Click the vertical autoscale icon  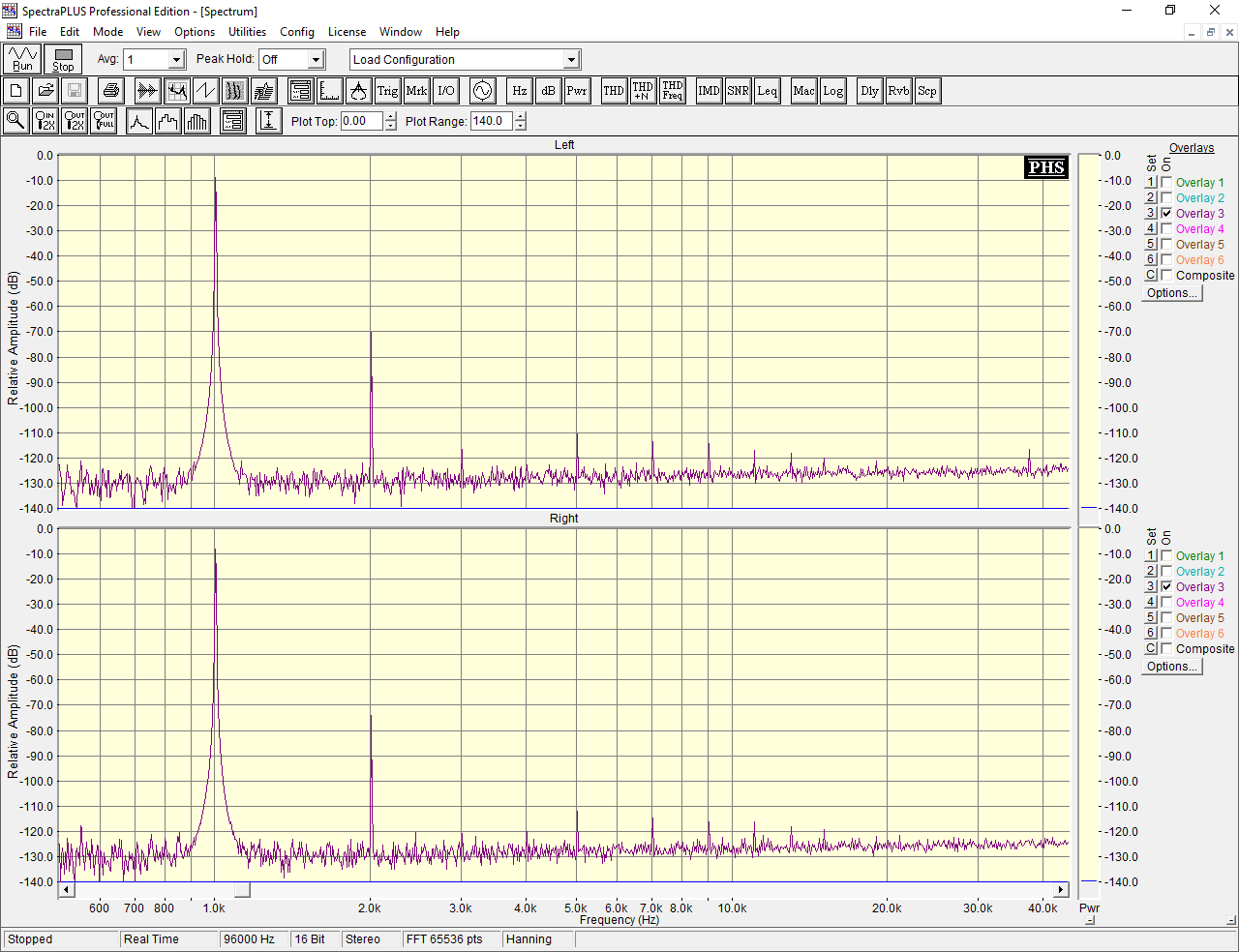tap(269, 121)
